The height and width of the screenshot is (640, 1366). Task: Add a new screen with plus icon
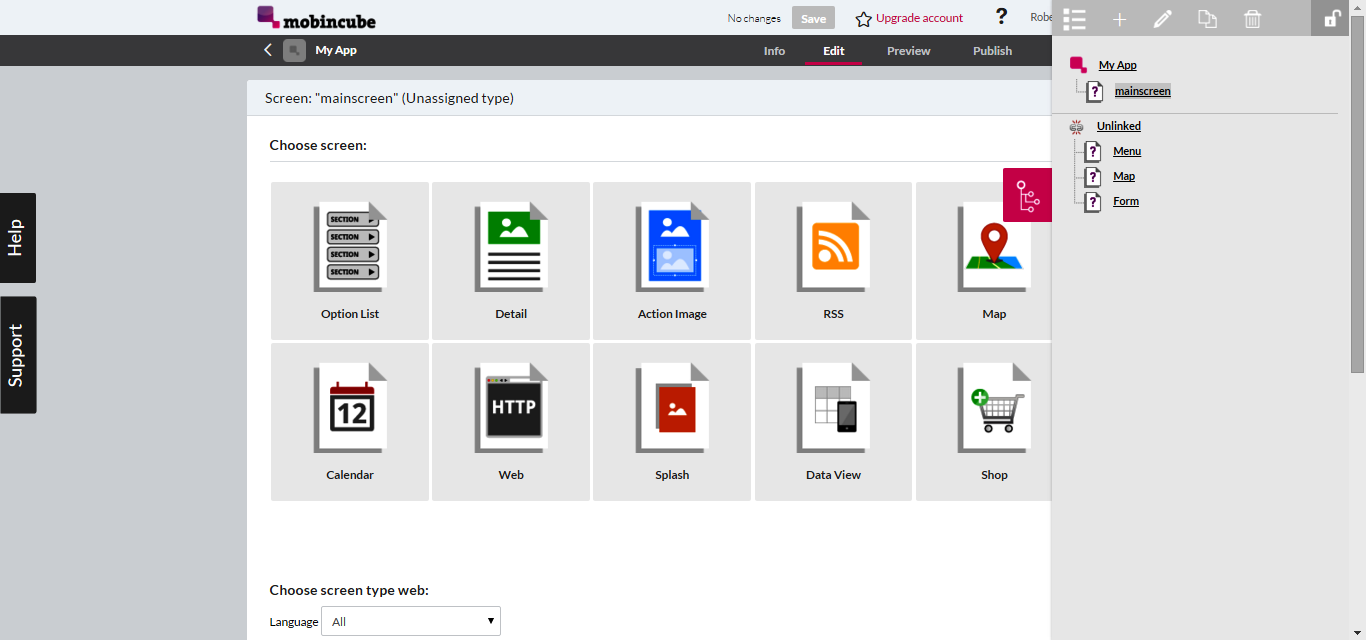(x=1119, y=19)
